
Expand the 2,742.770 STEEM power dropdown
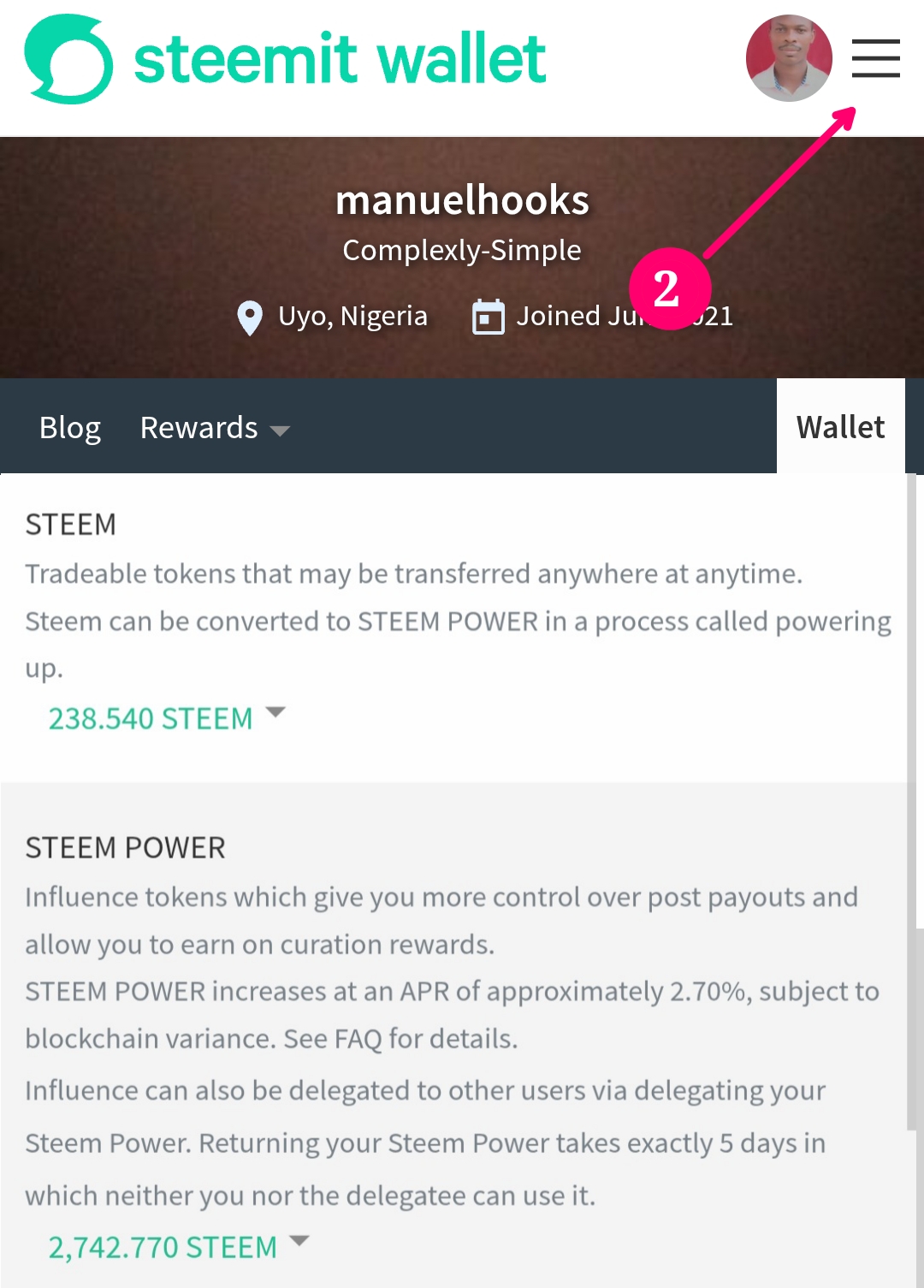pyautogui.click(x=179, y=1247)
